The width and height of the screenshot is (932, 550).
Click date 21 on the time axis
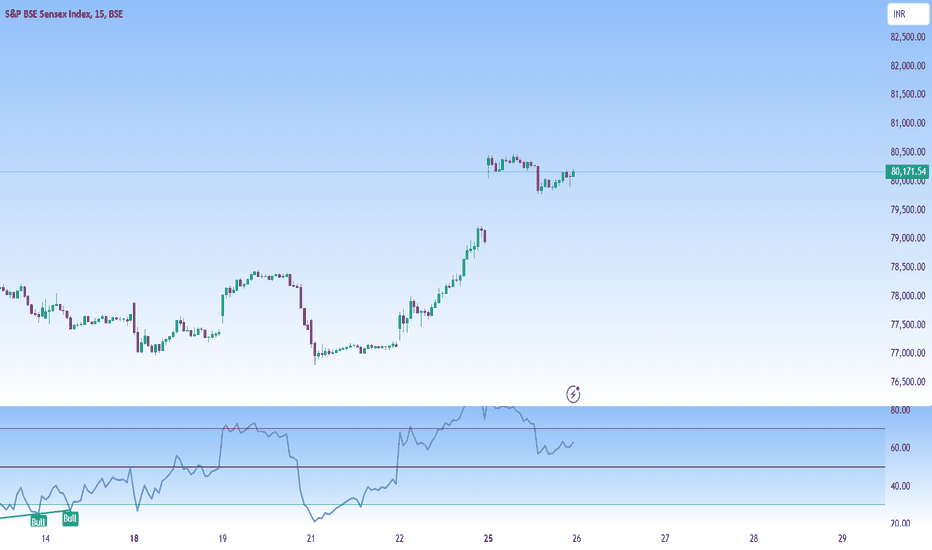click(x=311, y=539)
